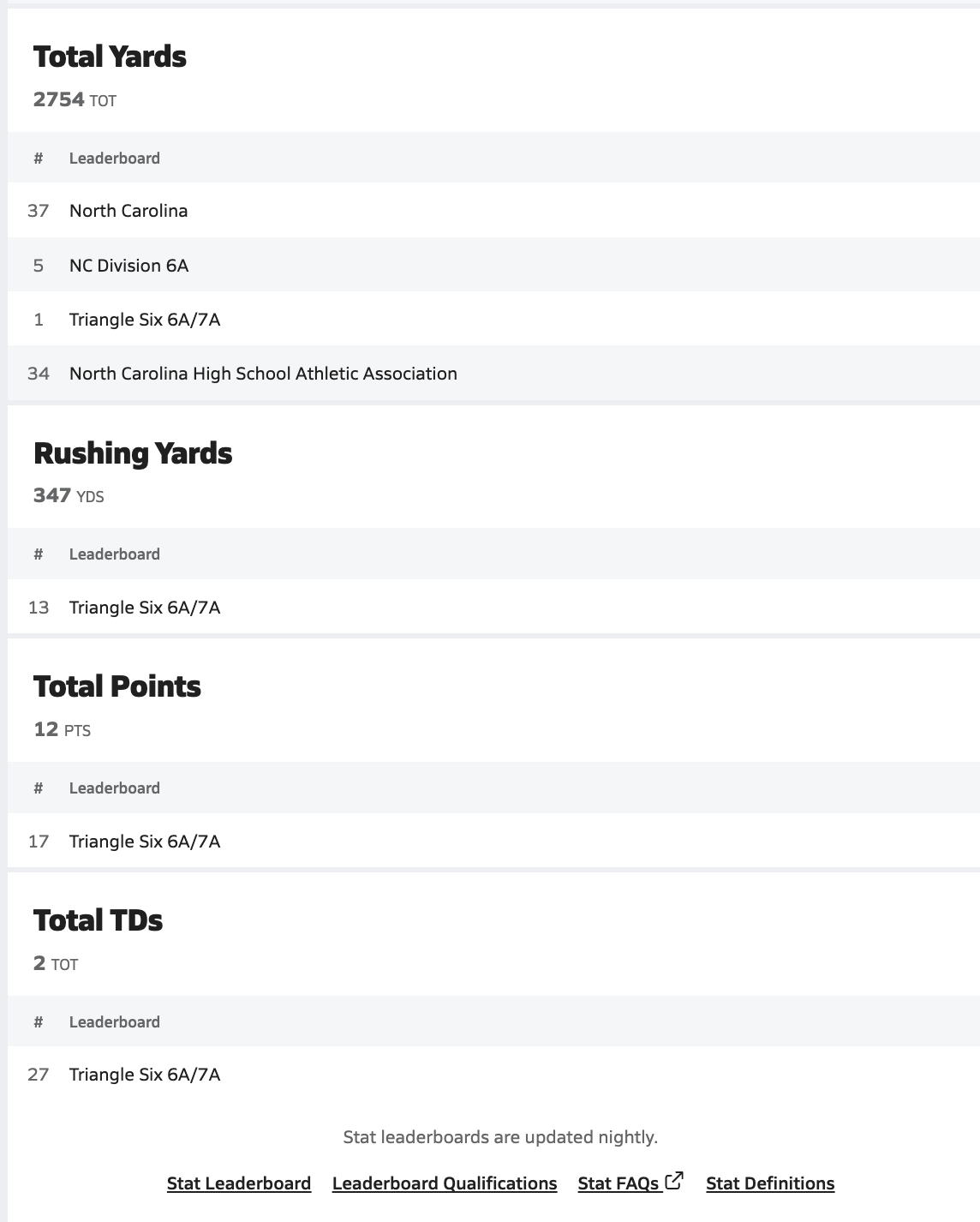Open NC Division 6A leaderboard row
The width and height of the screenshot is (980, 1222).
tap(128, 266)
